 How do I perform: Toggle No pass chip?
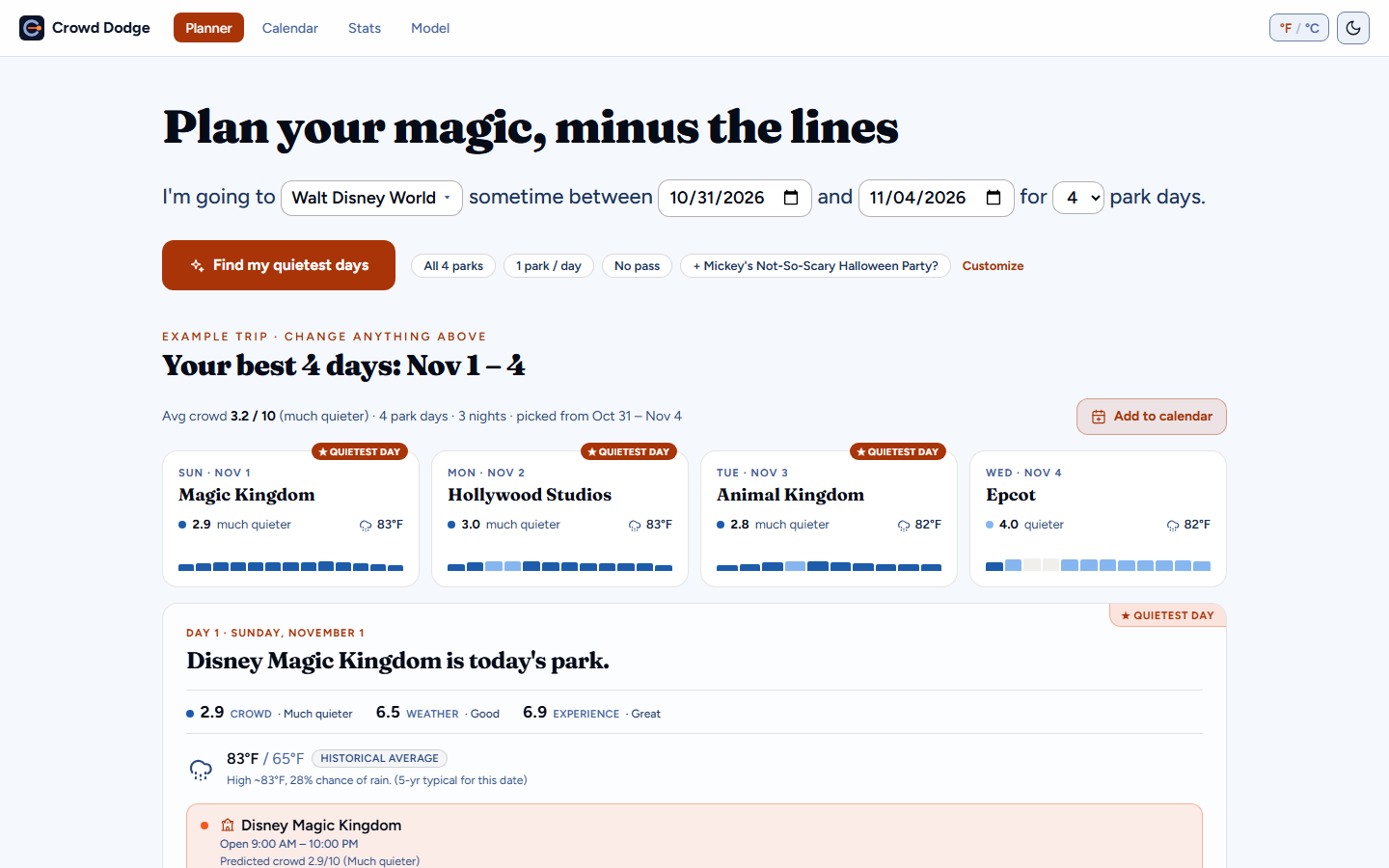pyautogui.click(x=637, y=266)
